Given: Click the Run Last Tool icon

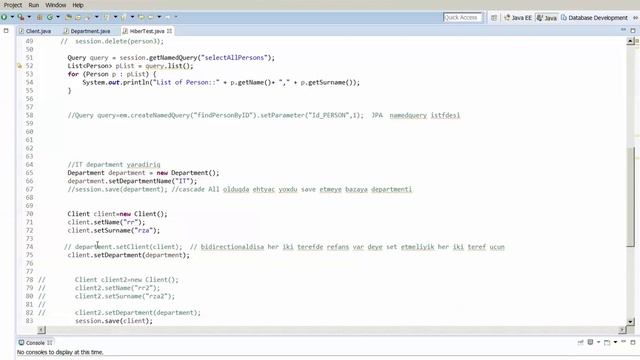Looking at the screenshot, I should click(20, 17).
